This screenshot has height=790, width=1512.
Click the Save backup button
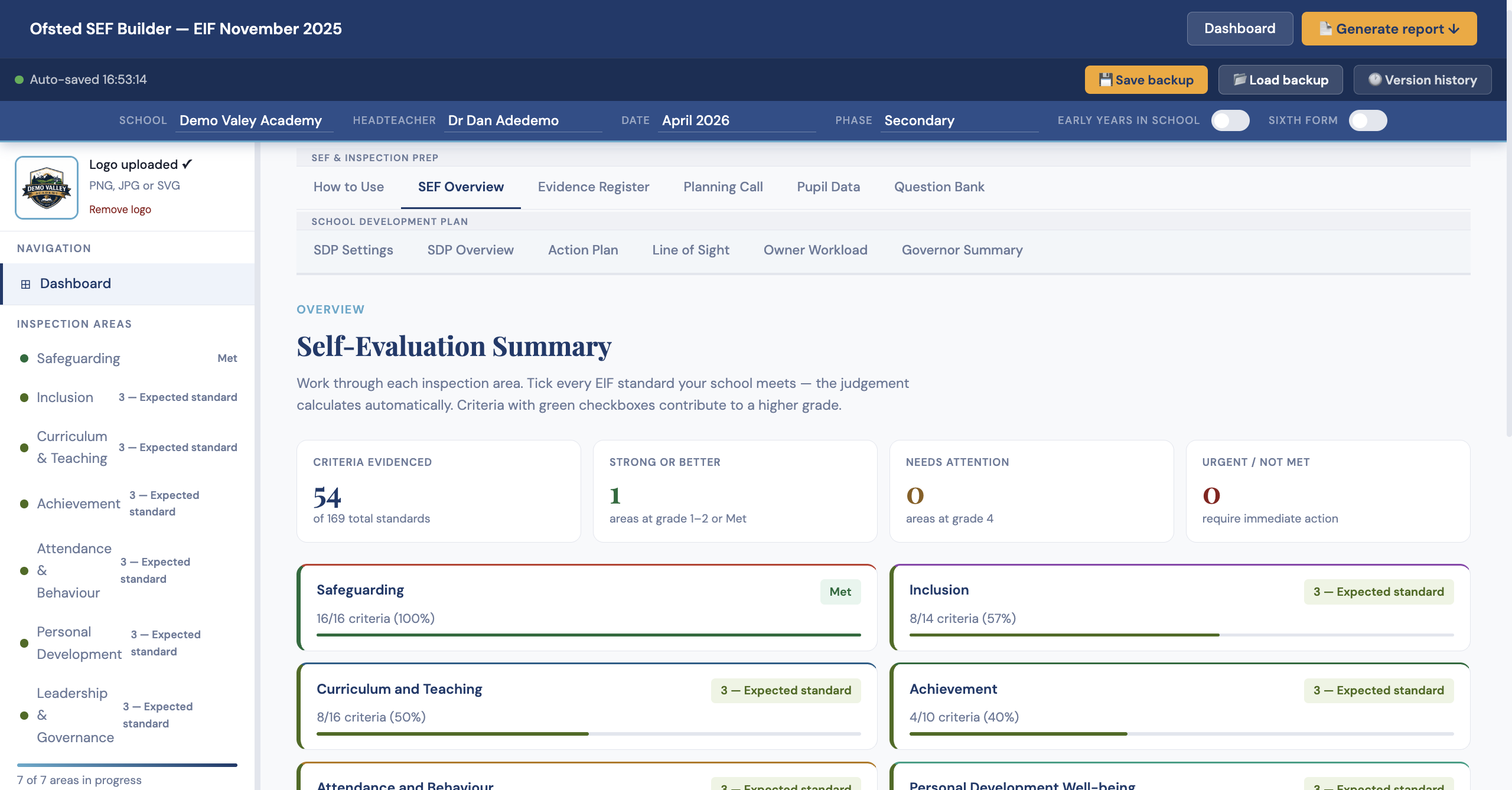pyautogui.click(x=1146, y=80)
